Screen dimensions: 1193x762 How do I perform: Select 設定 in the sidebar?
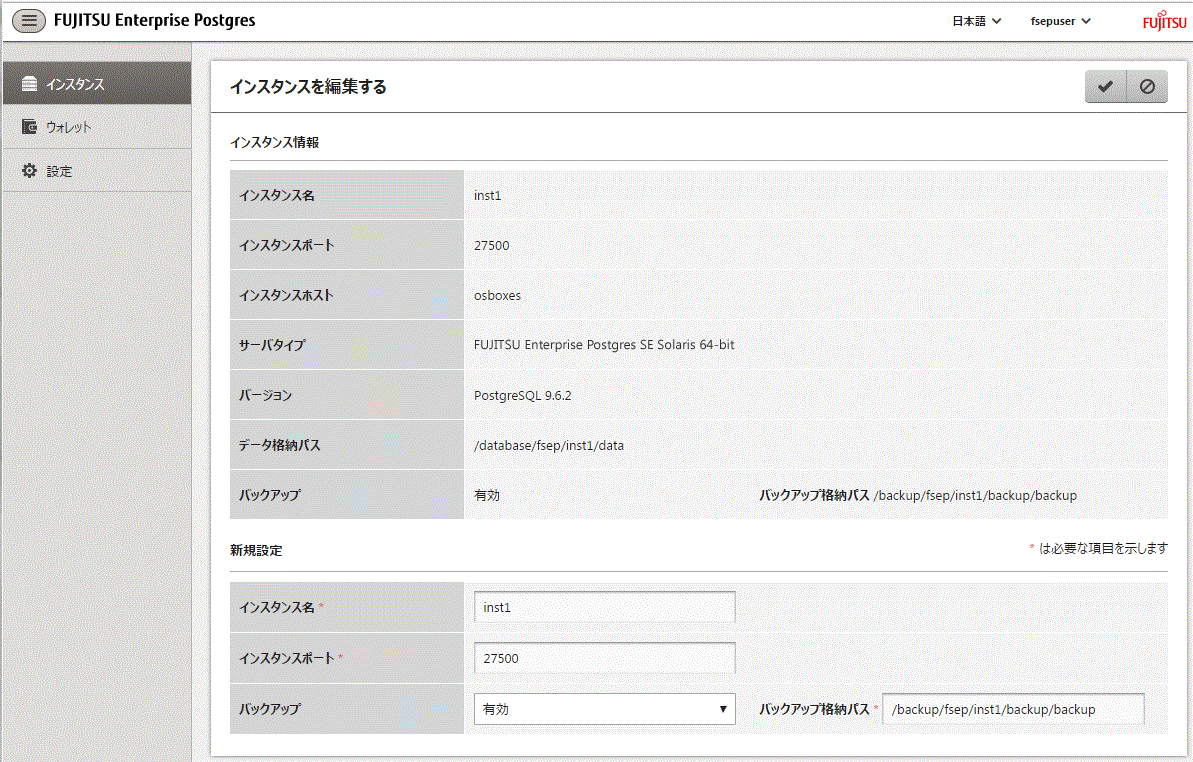[97, 170]
